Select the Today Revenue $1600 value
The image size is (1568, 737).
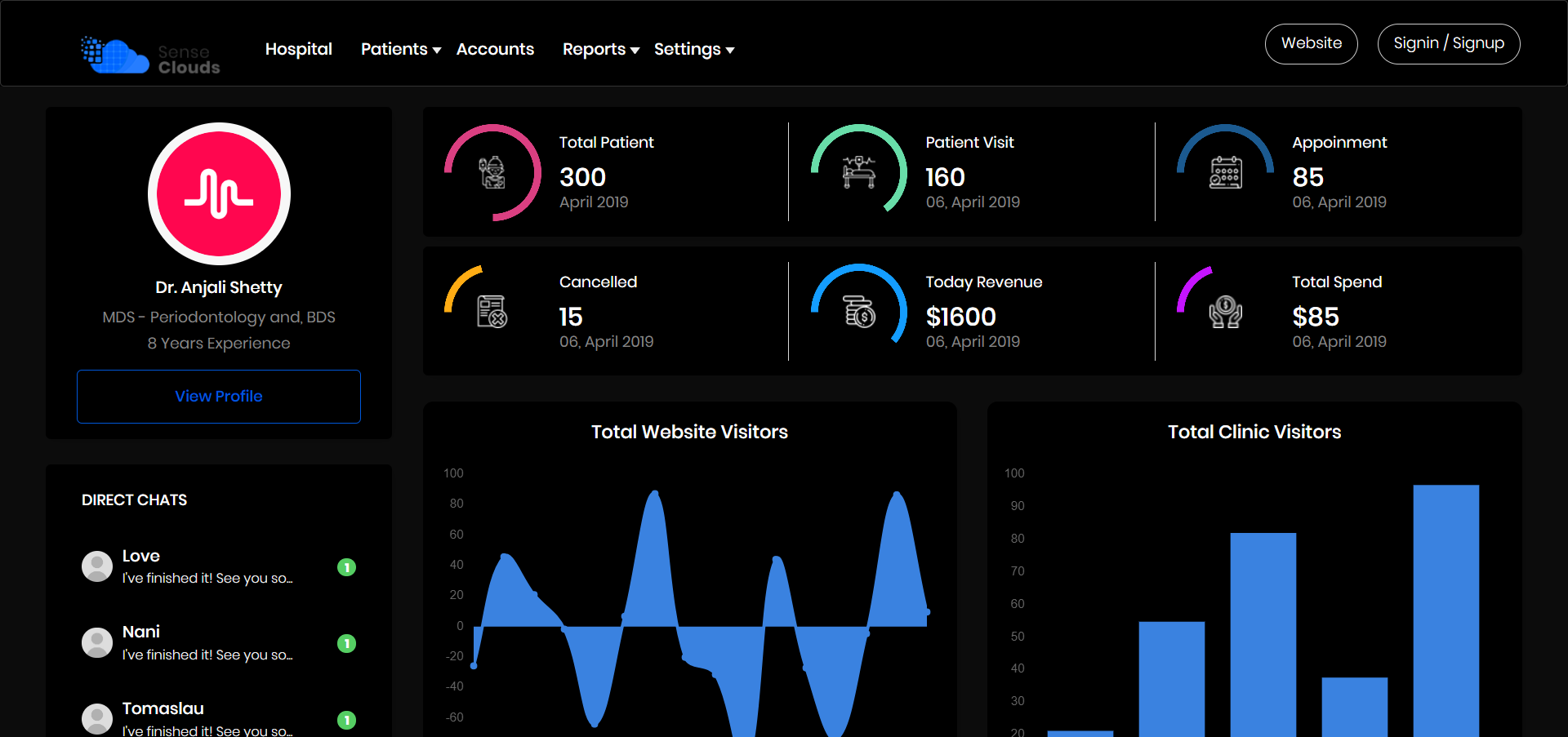[x=961, y=317]
